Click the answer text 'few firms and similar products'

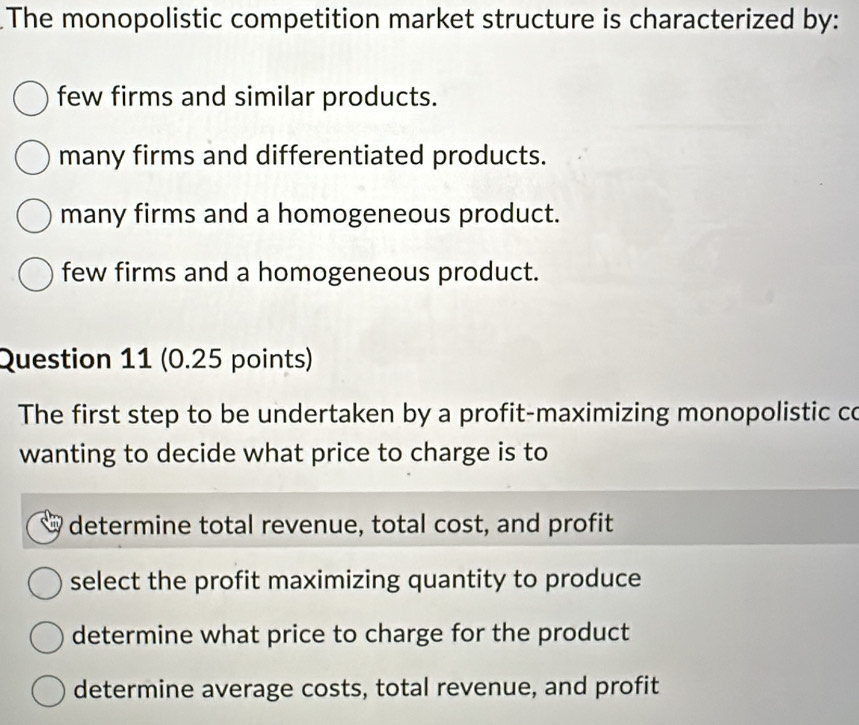coord(246,97)
